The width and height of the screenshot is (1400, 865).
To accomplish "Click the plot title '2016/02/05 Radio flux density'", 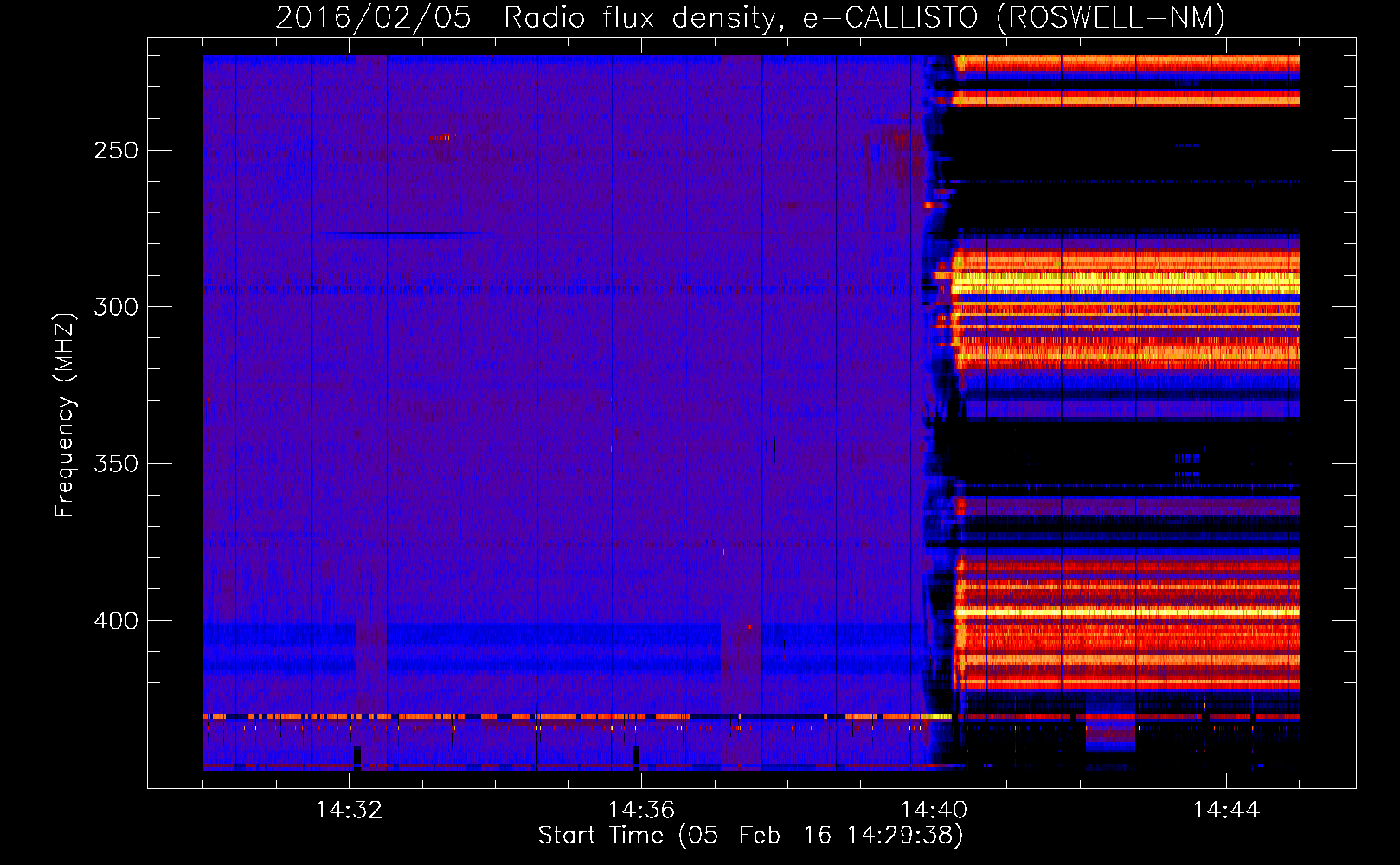I will 750,17.
